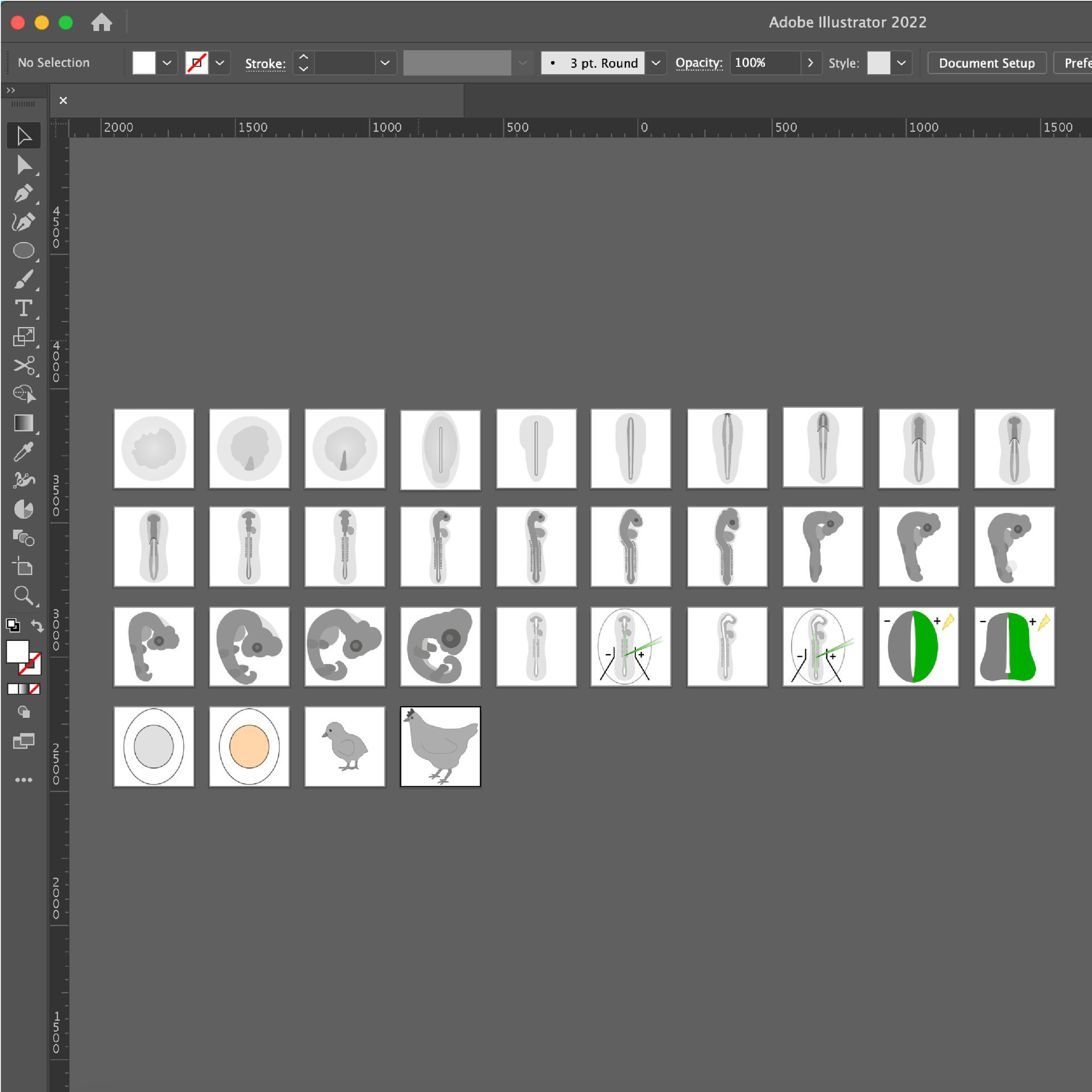Click the macOS yellow minimize button

tap(42, 23)
